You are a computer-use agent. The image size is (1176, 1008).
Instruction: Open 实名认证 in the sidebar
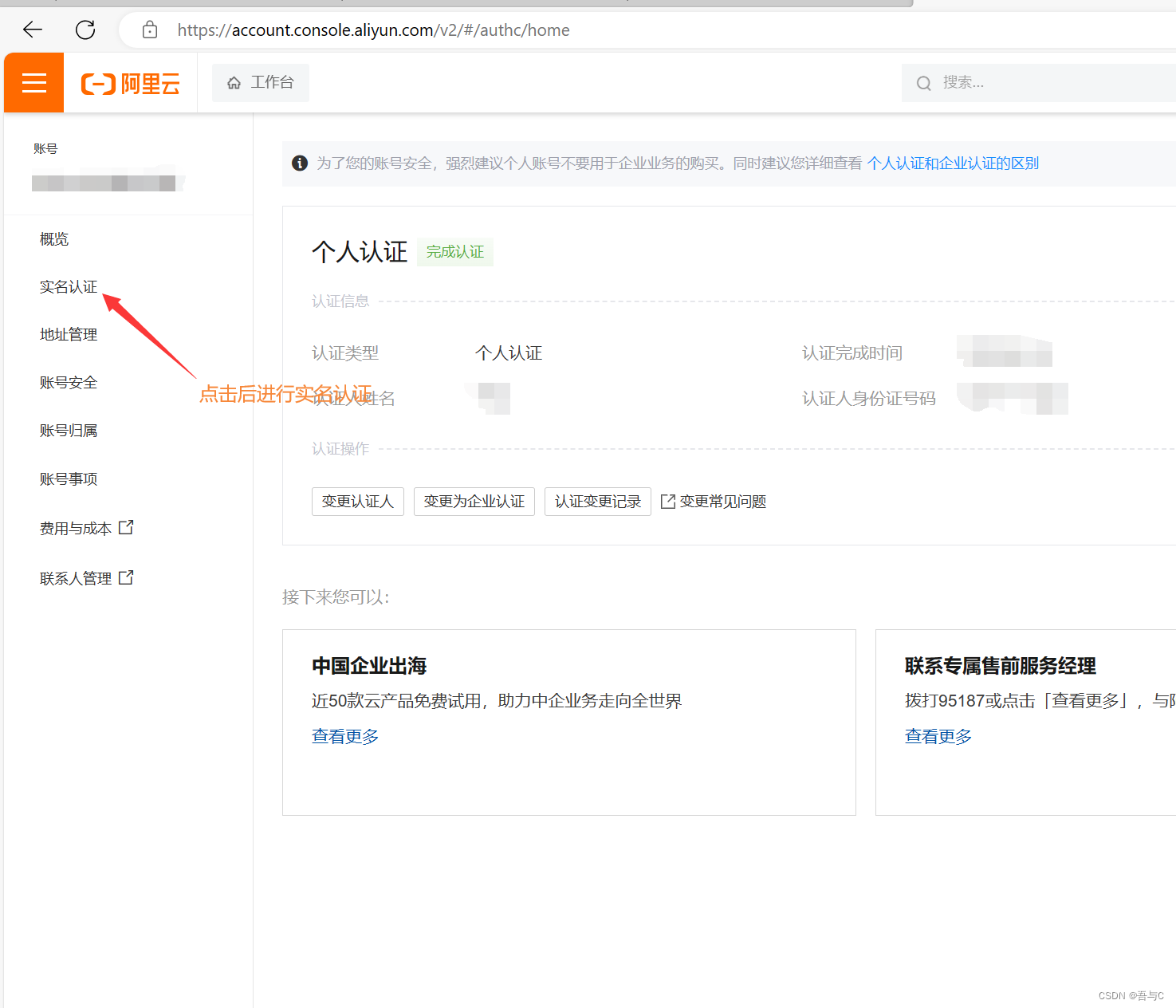(69, 287)
